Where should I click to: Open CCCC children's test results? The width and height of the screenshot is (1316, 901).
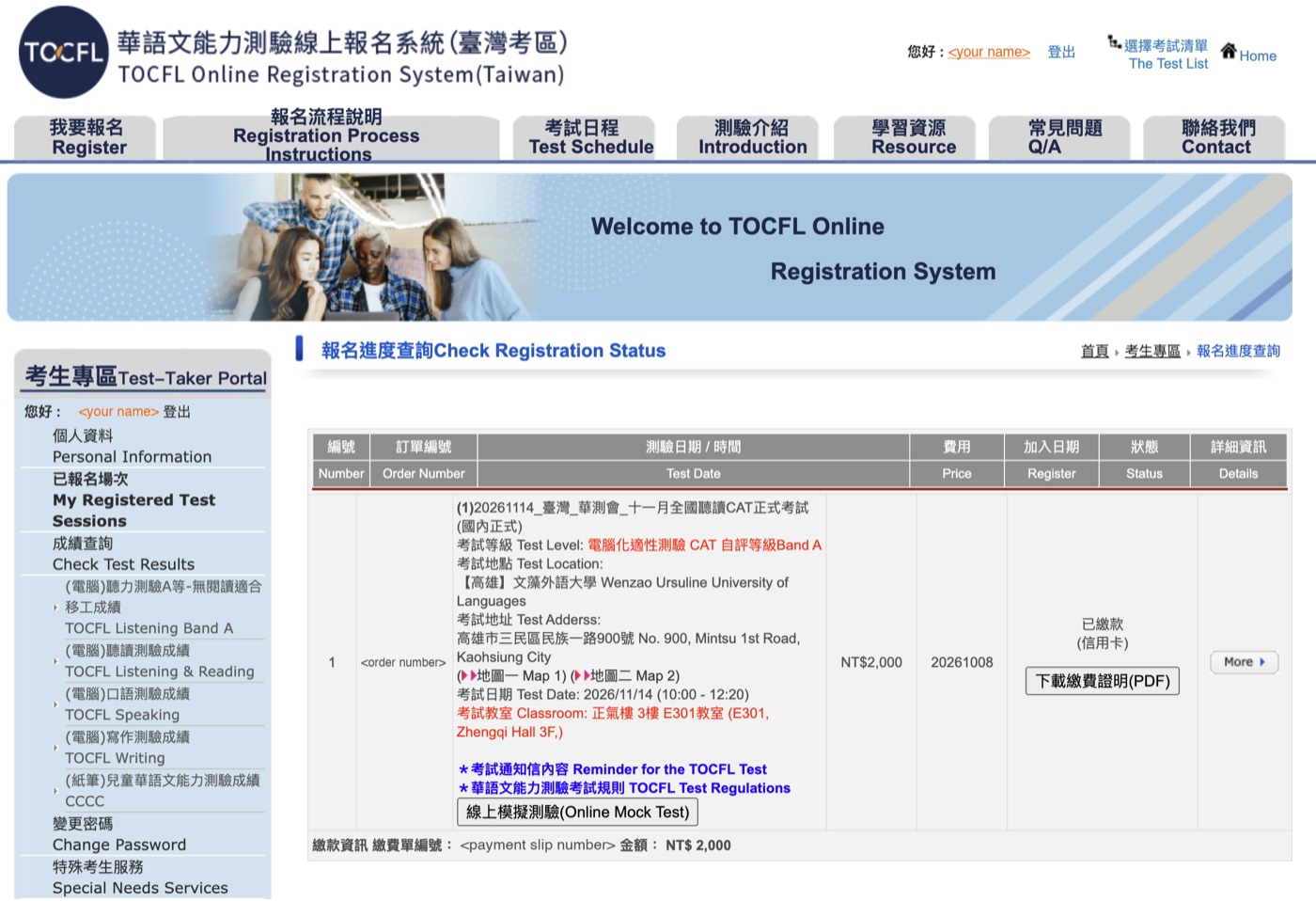click(x=162, y=791)
